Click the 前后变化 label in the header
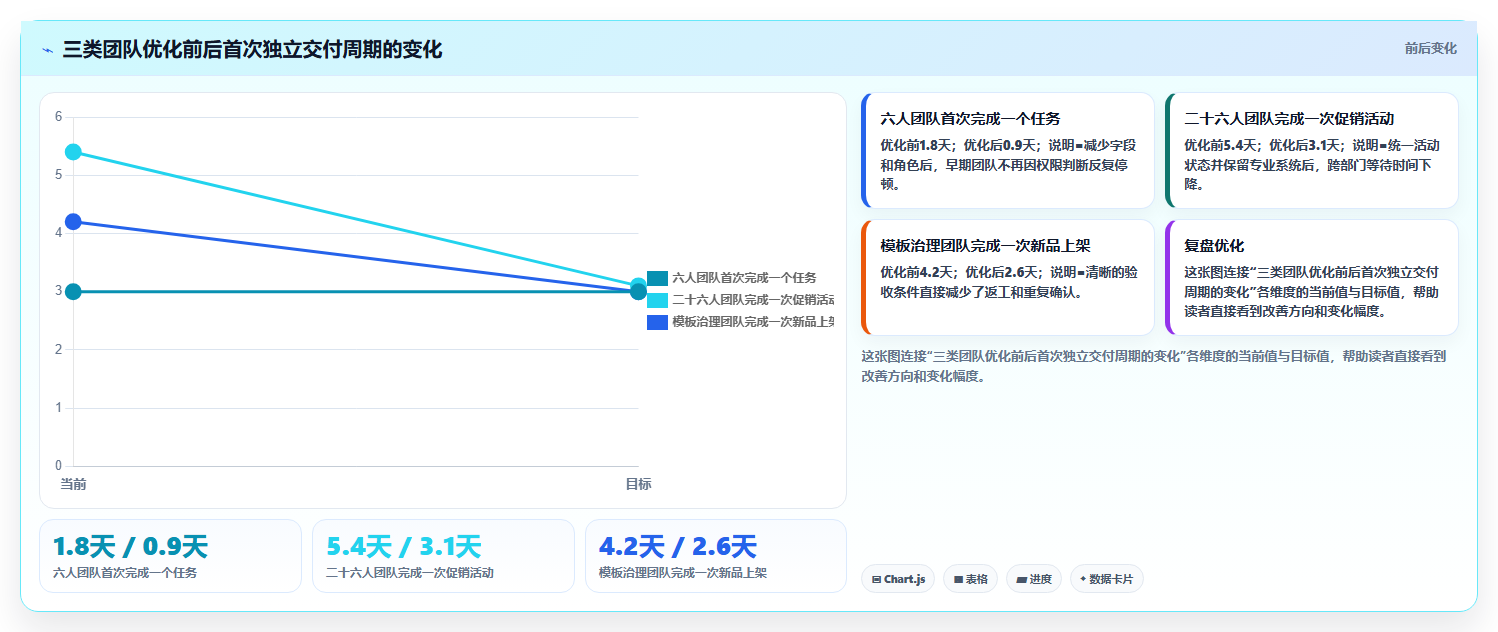Viewport: 1498px width, 632px height. (1430, 48)
